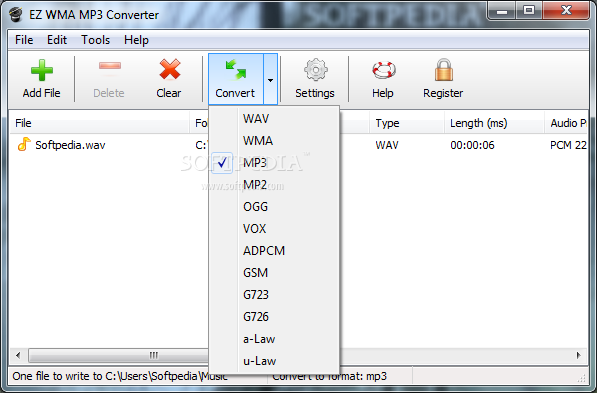Click the music note icon beside Softpedia.wav
Image resolution: width=597 pixels, height=393 pixels.
pyautogui.click(x=24, y=144)
